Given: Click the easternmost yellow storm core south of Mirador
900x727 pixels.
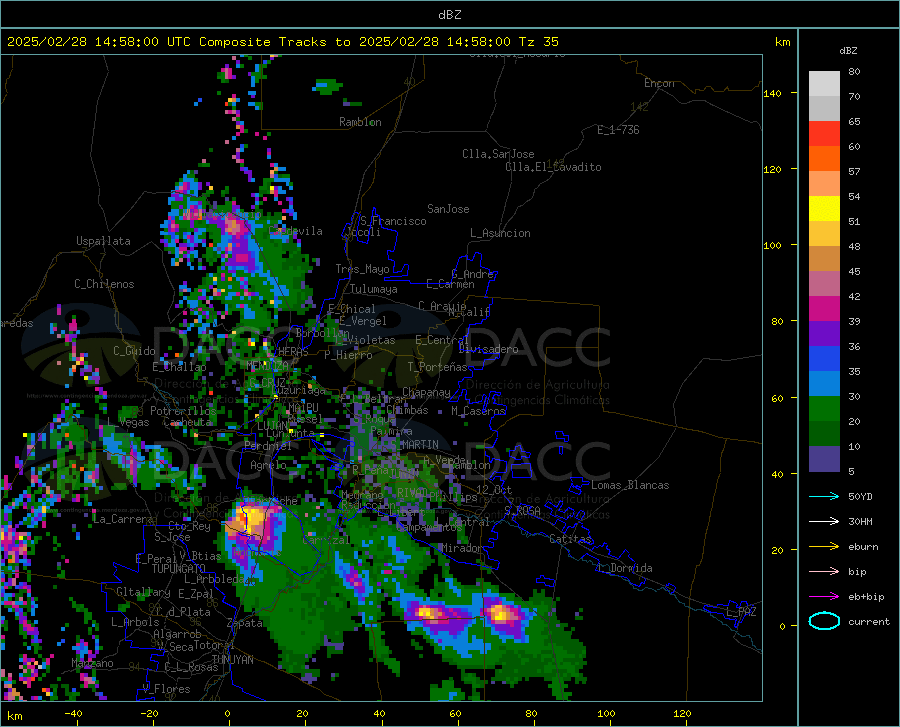Looking at the screenshot, I should coord(503,615).
